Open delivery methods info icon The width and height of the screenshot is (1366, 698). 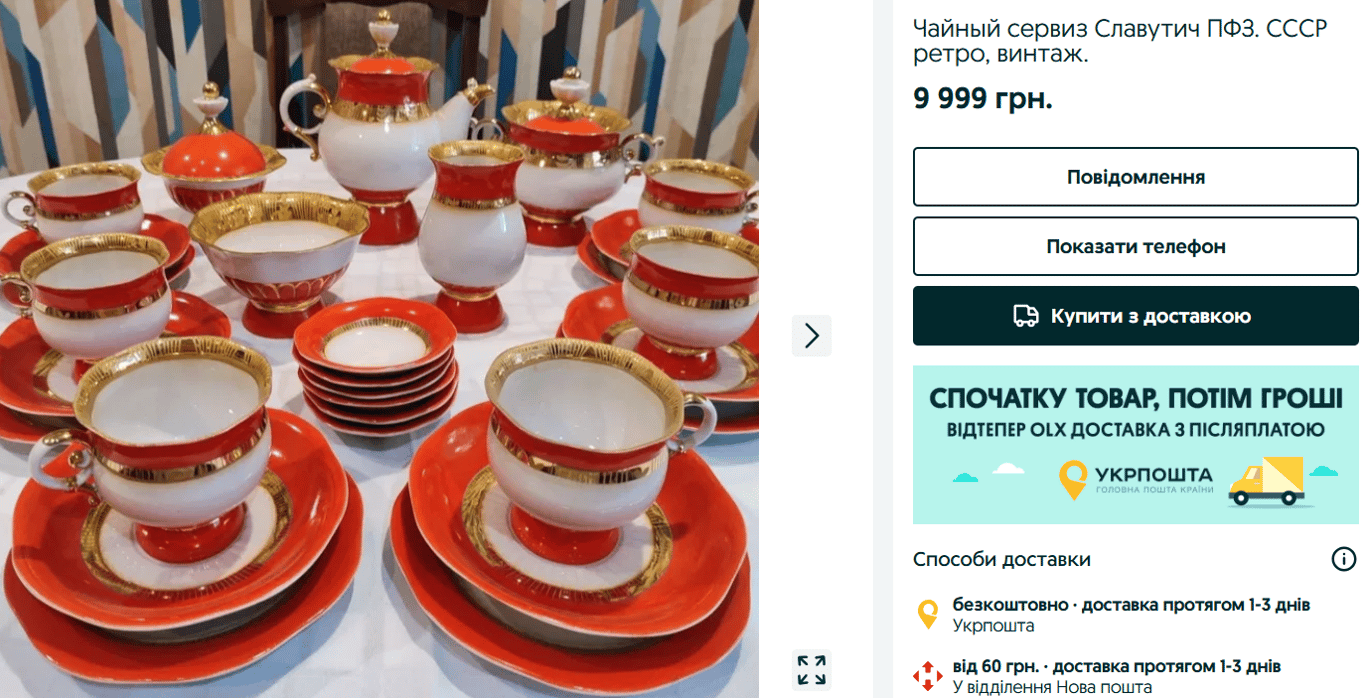pyautogui.click(x=1344, y=559)
